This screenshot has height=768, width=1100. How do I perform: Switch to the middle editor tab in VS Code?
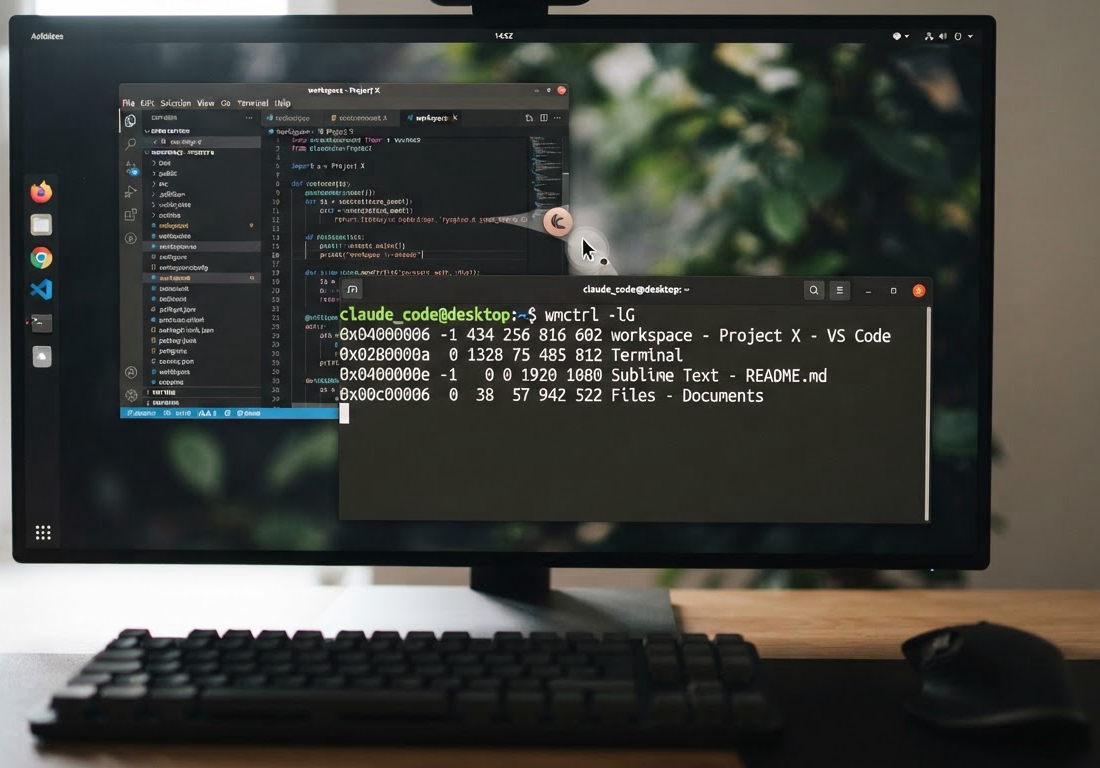click(x=361, y=118)
